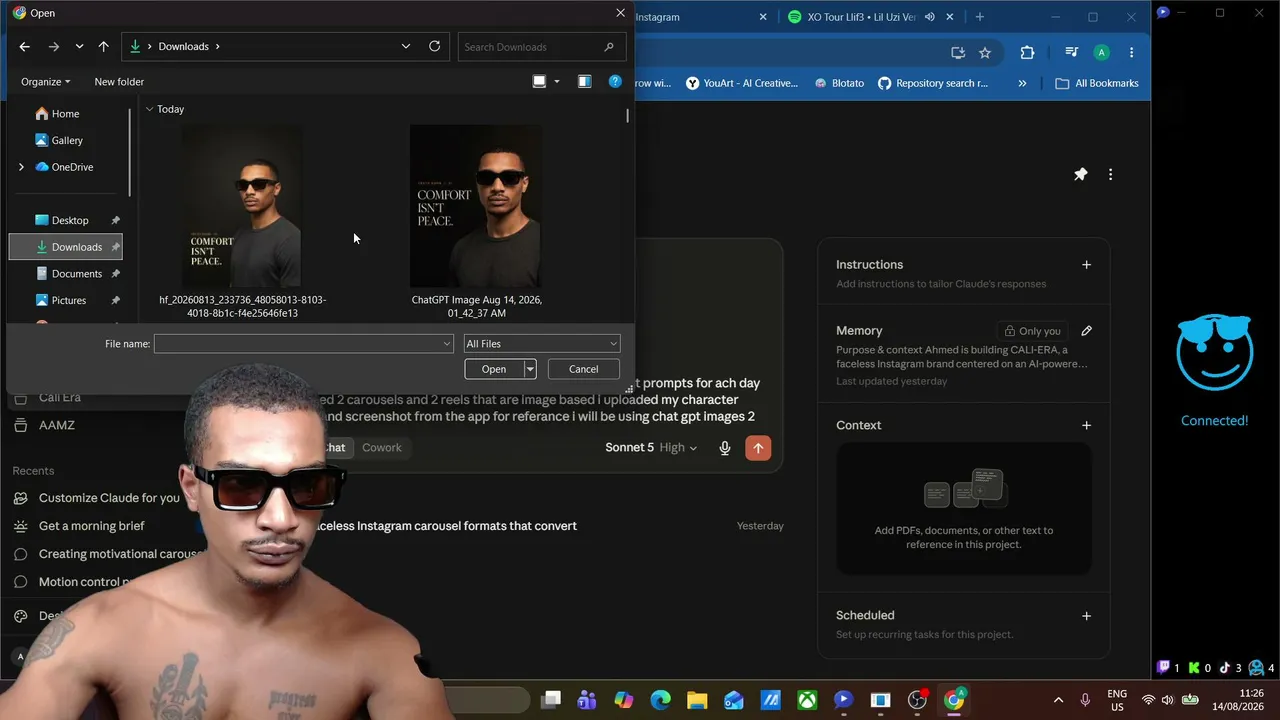Open Microsoft Edge from the taskbar
Image resolution: width=1280 pixels, height=720 pixels.
[x=660, y=700]
